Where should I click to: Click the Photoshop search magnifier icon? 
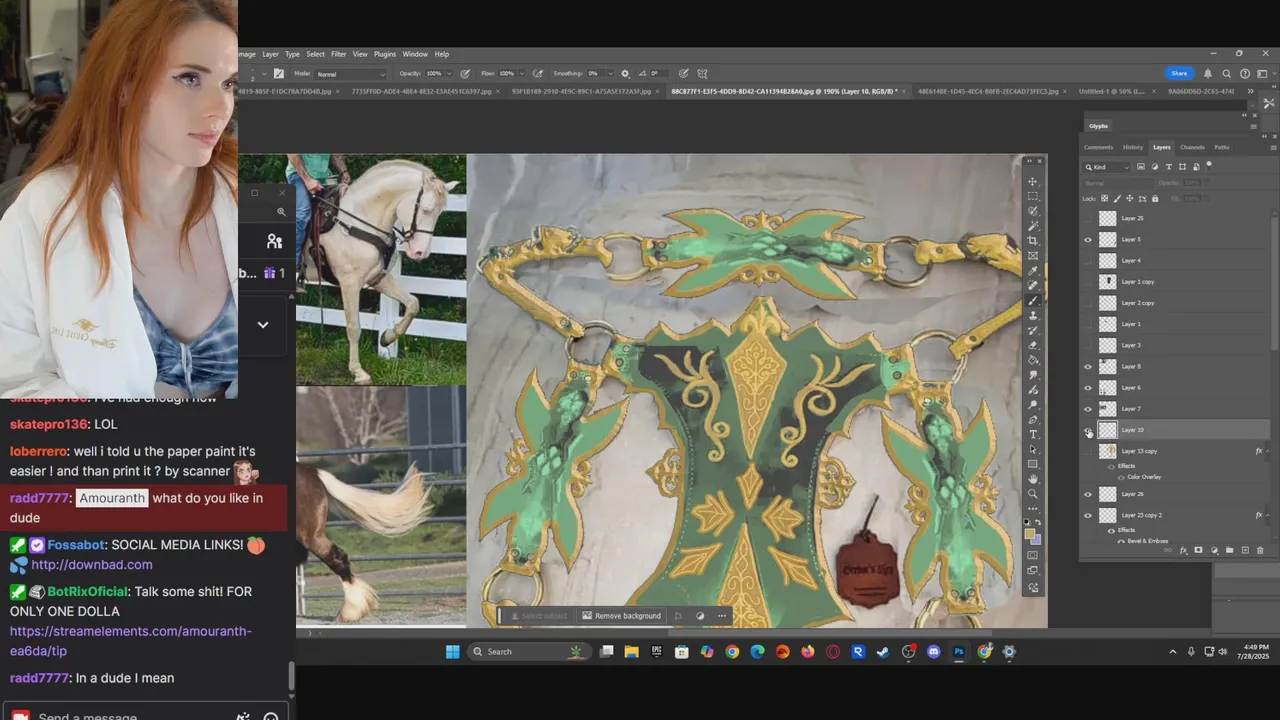(1226, 73)
